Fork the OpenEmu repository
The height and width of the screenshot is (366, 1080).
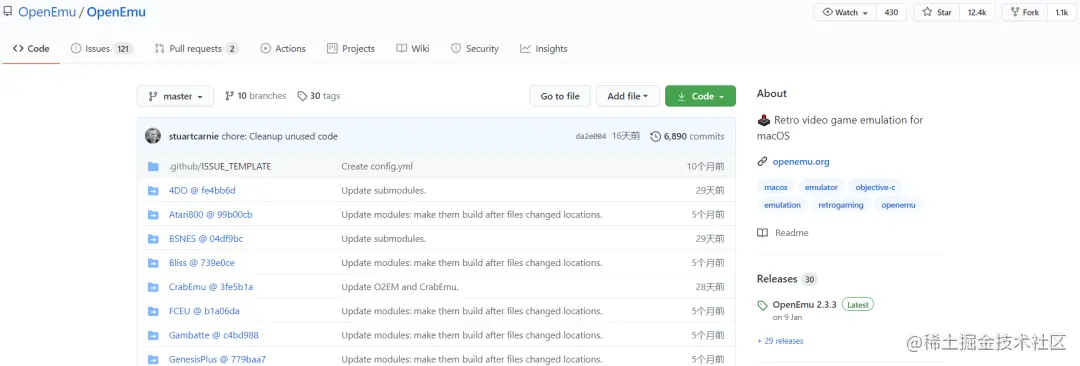tap(1024, 12)
